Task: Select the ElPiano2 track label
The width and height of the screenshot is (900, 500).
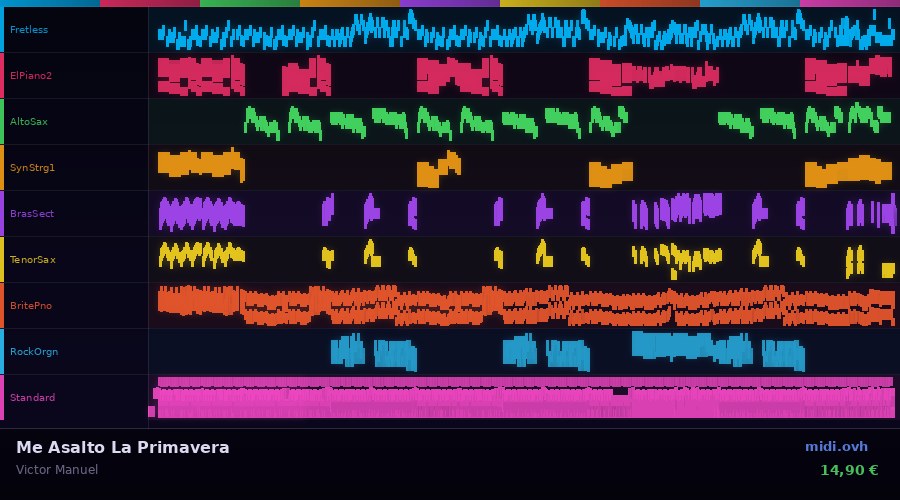Action: pos(31,76)
